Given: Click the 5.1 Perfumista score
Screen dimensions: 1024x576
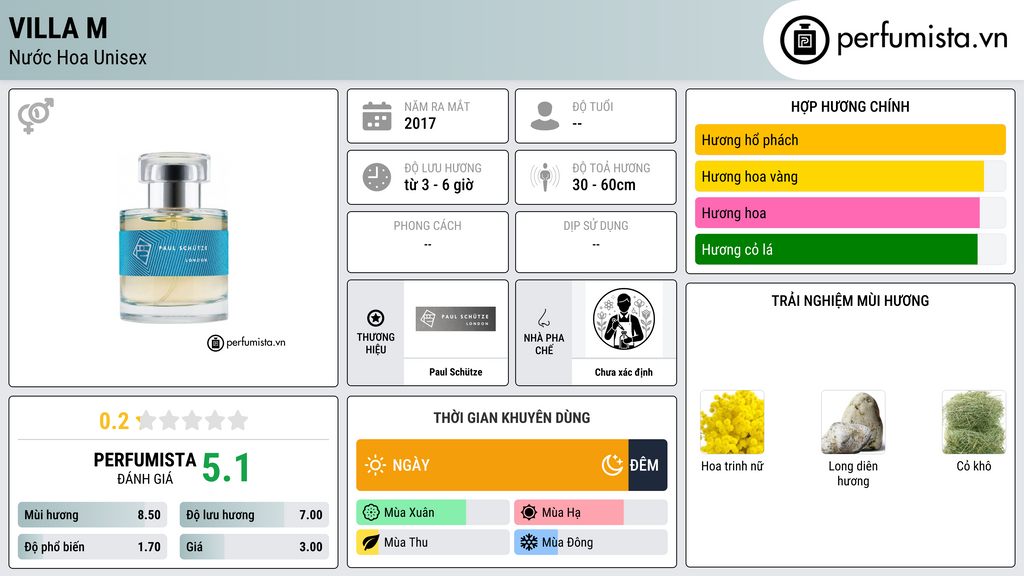Looking at the screenshot, I should pyautogui.click(x=226, y=468).
